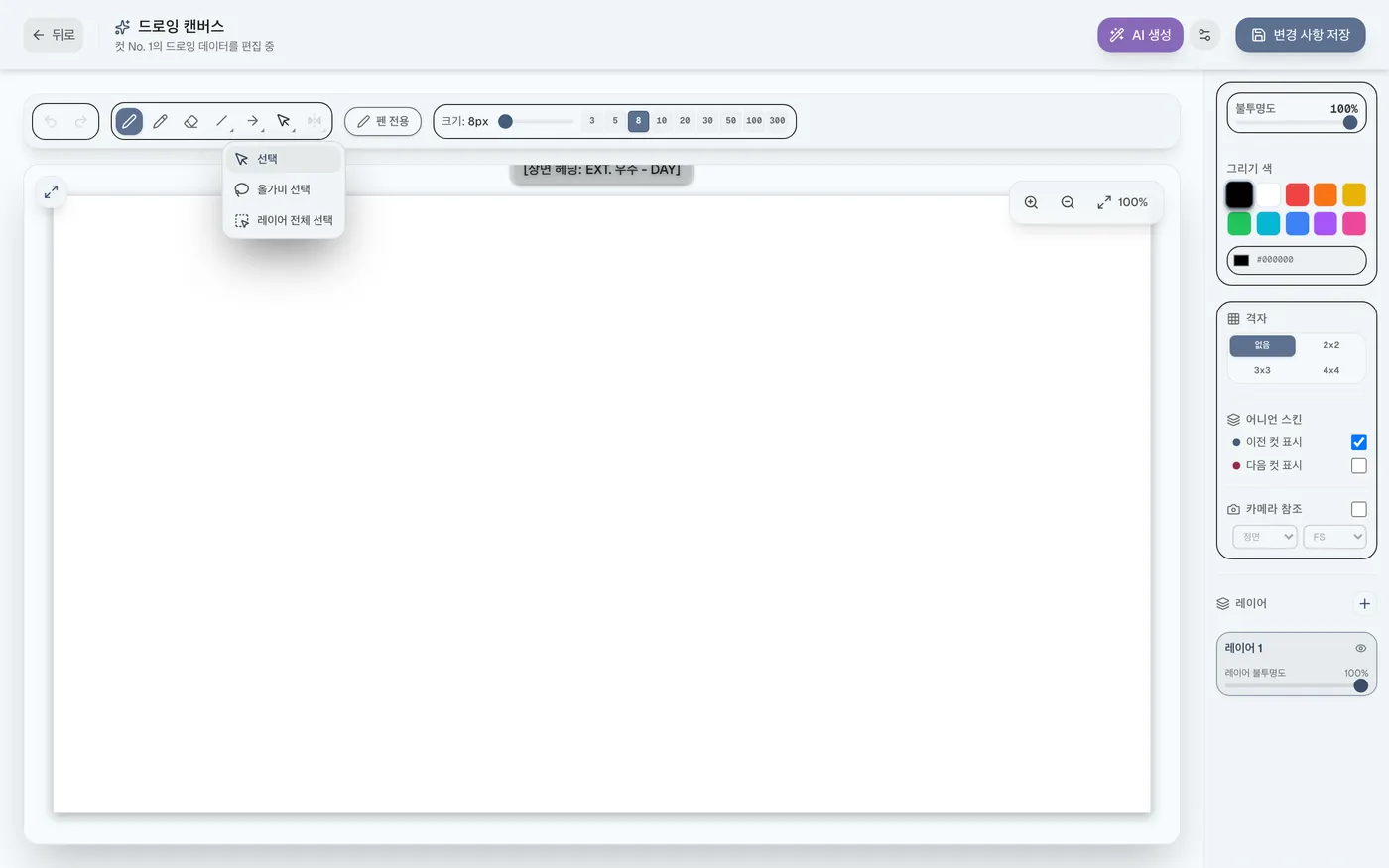Pick the black color swatch

[x=1239, y=194]
